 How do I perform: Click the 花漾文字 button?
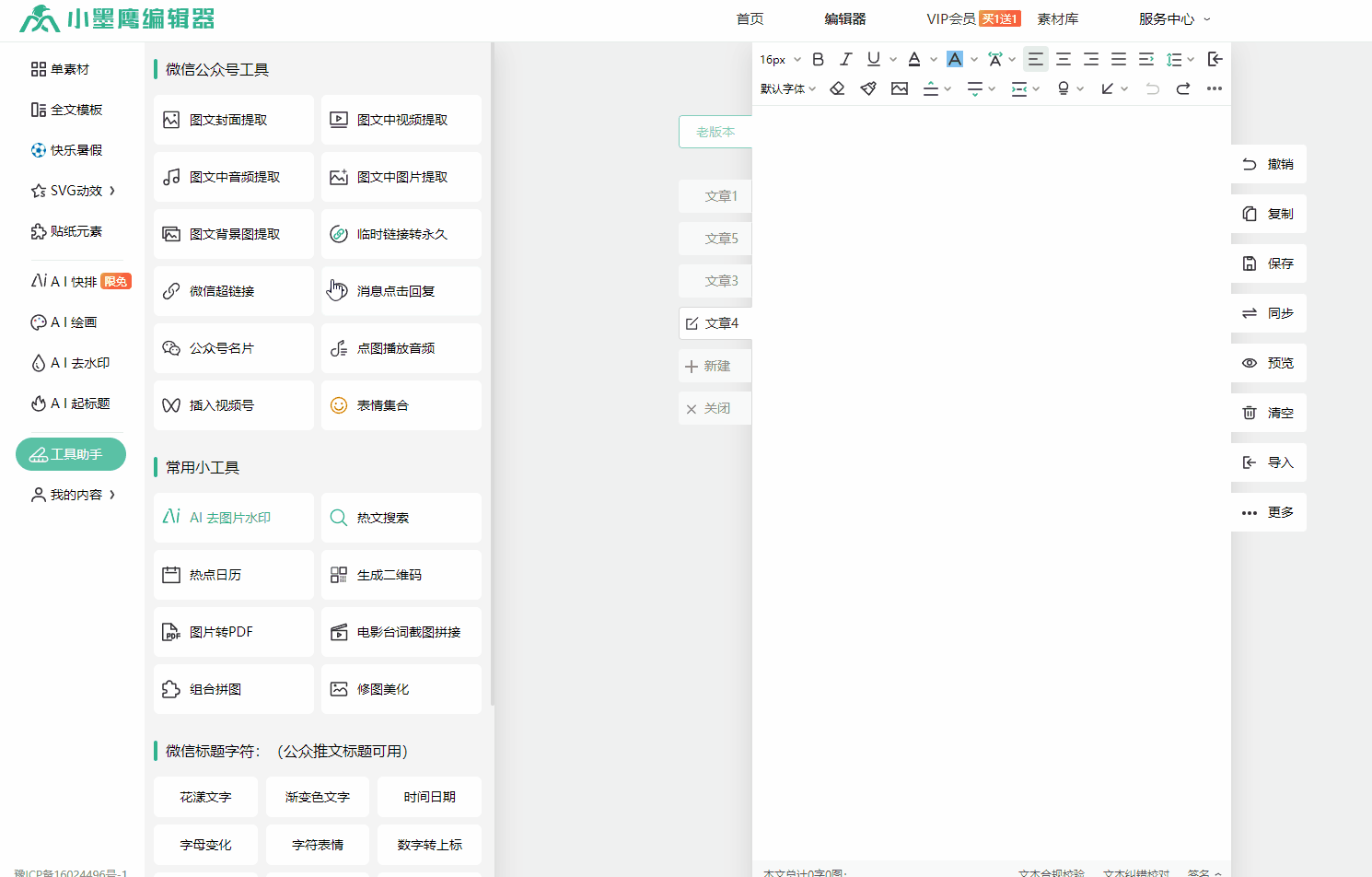pyautogui.click(x=205, y=797)
